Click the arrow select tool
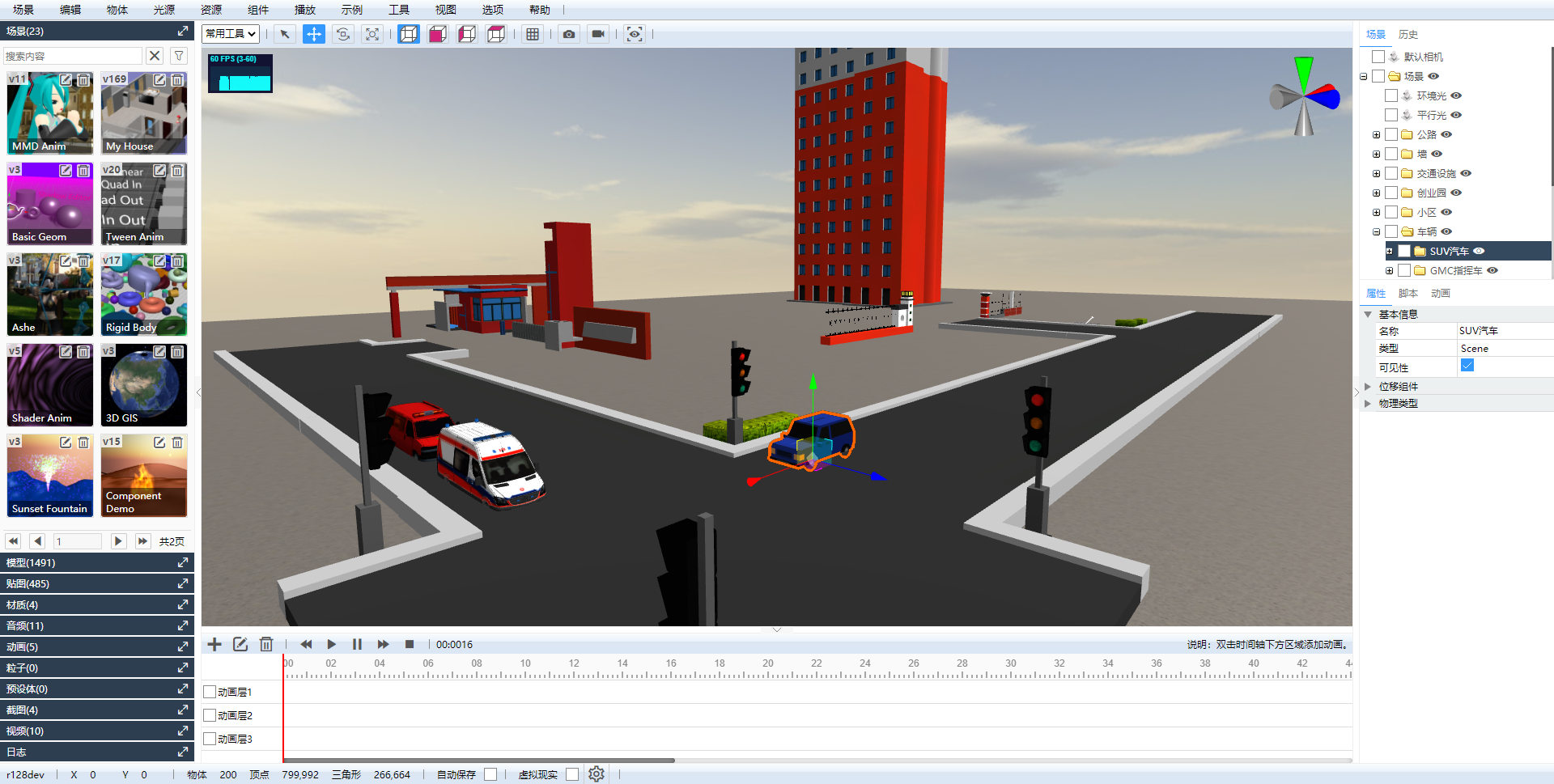This screenshot has width=1554, height=784. [x=284, y=34]
